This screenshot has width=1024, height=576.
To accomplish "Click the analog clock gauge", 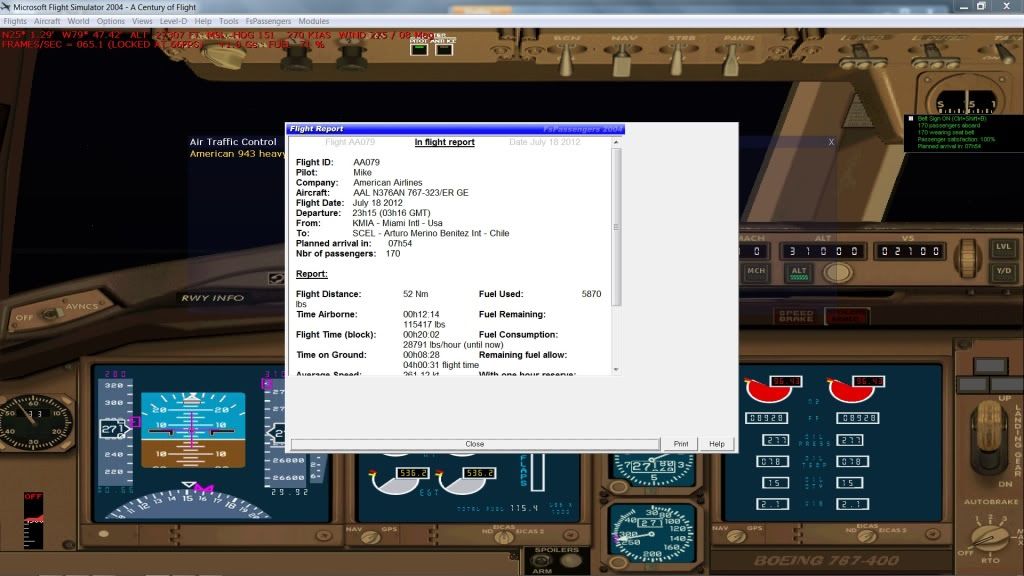I will coord(34,423).
